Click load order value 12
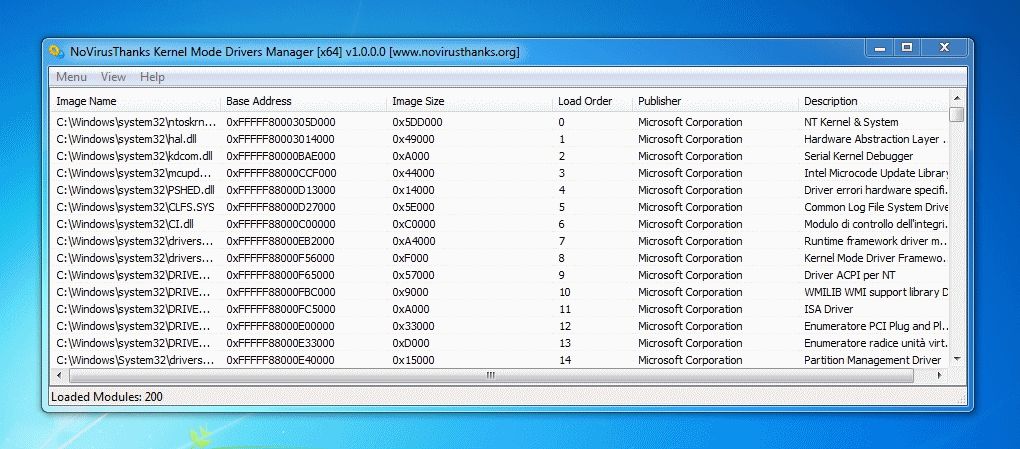 (x=564, y=326)
